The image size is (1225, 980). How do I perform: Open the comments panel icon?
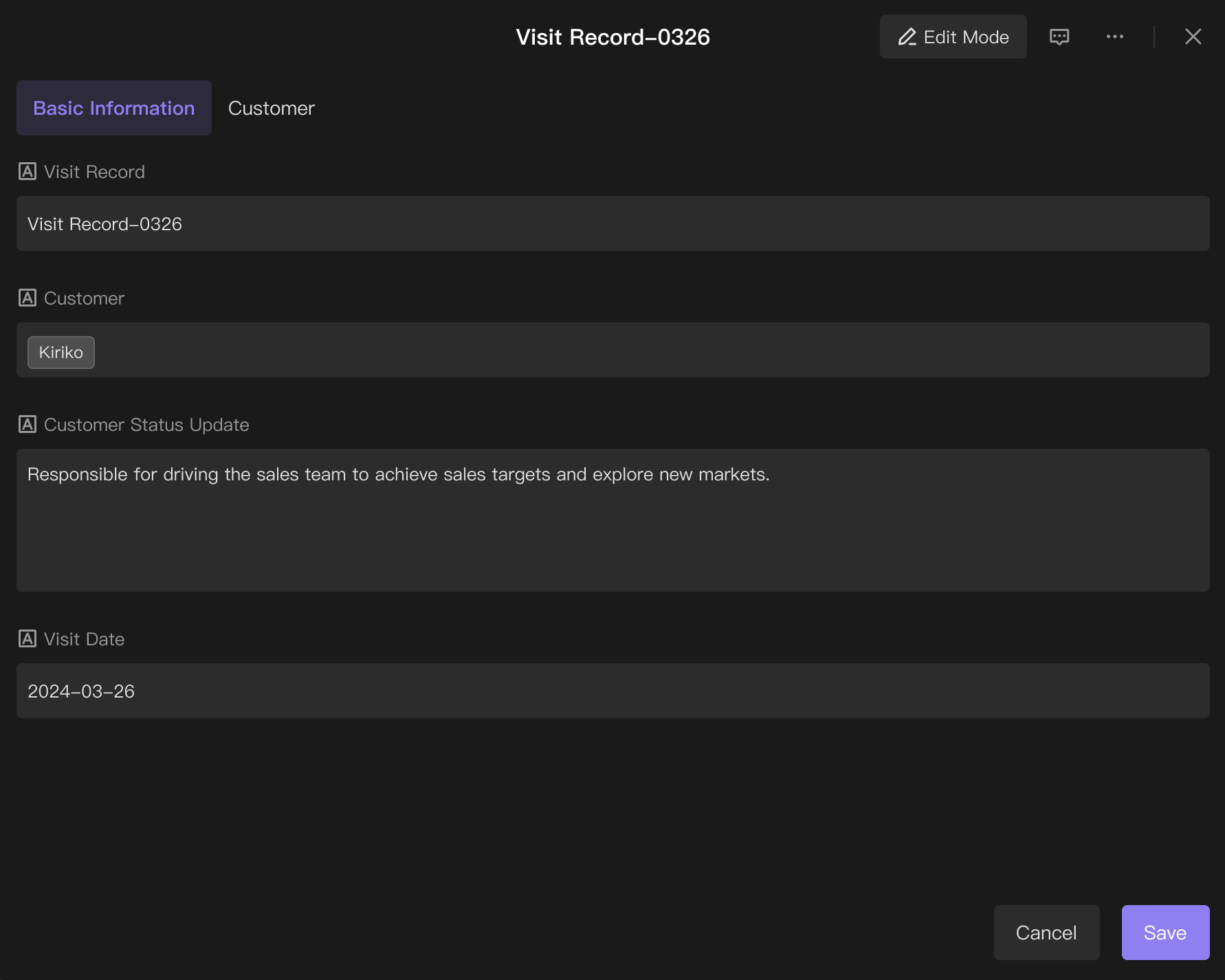[x=1059, y=36]
